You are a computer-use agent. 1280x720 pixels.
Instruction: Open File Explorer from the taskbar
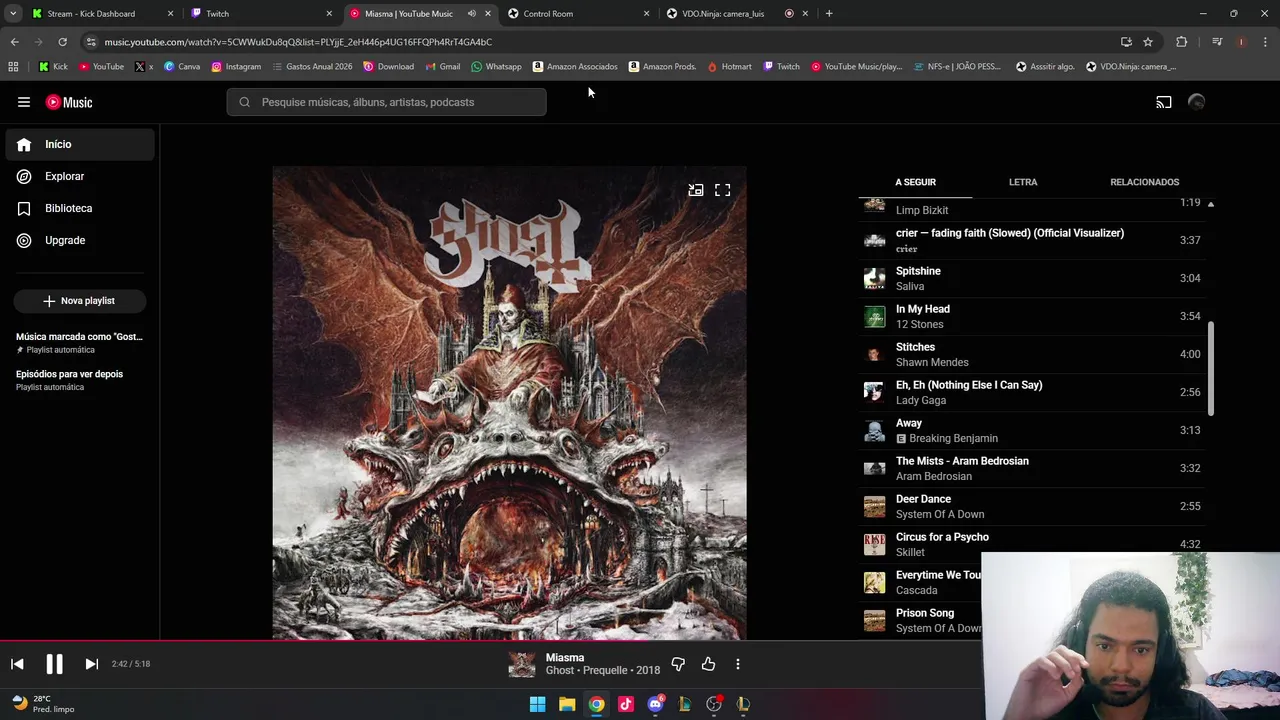point(567,704)
